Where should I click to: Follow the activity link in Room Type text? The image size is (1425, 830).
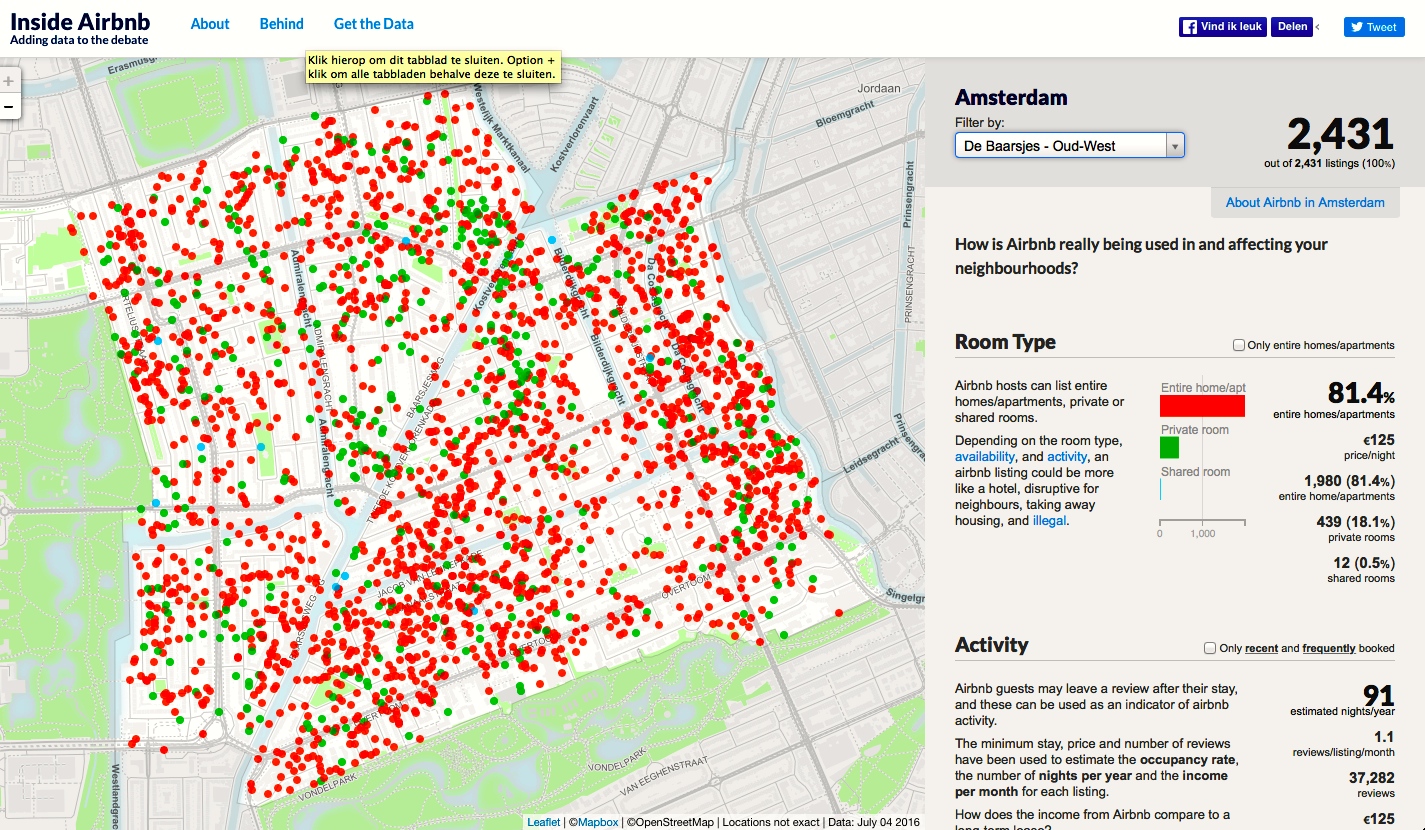click(x=1067, y=457)
